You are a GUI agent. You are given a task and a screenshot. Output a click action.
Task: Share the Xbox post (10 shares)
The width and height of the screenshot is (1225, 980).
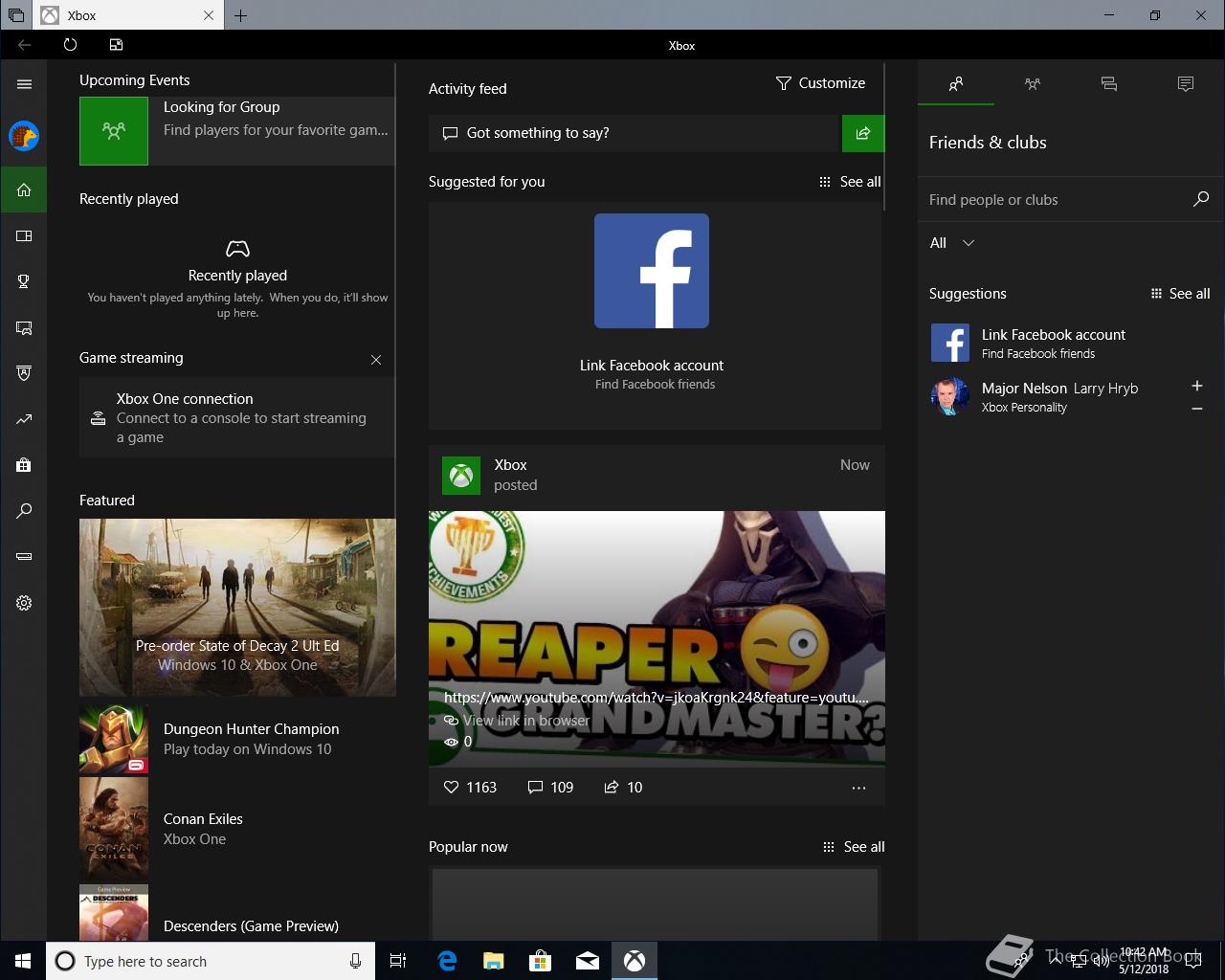click(623, 787)
